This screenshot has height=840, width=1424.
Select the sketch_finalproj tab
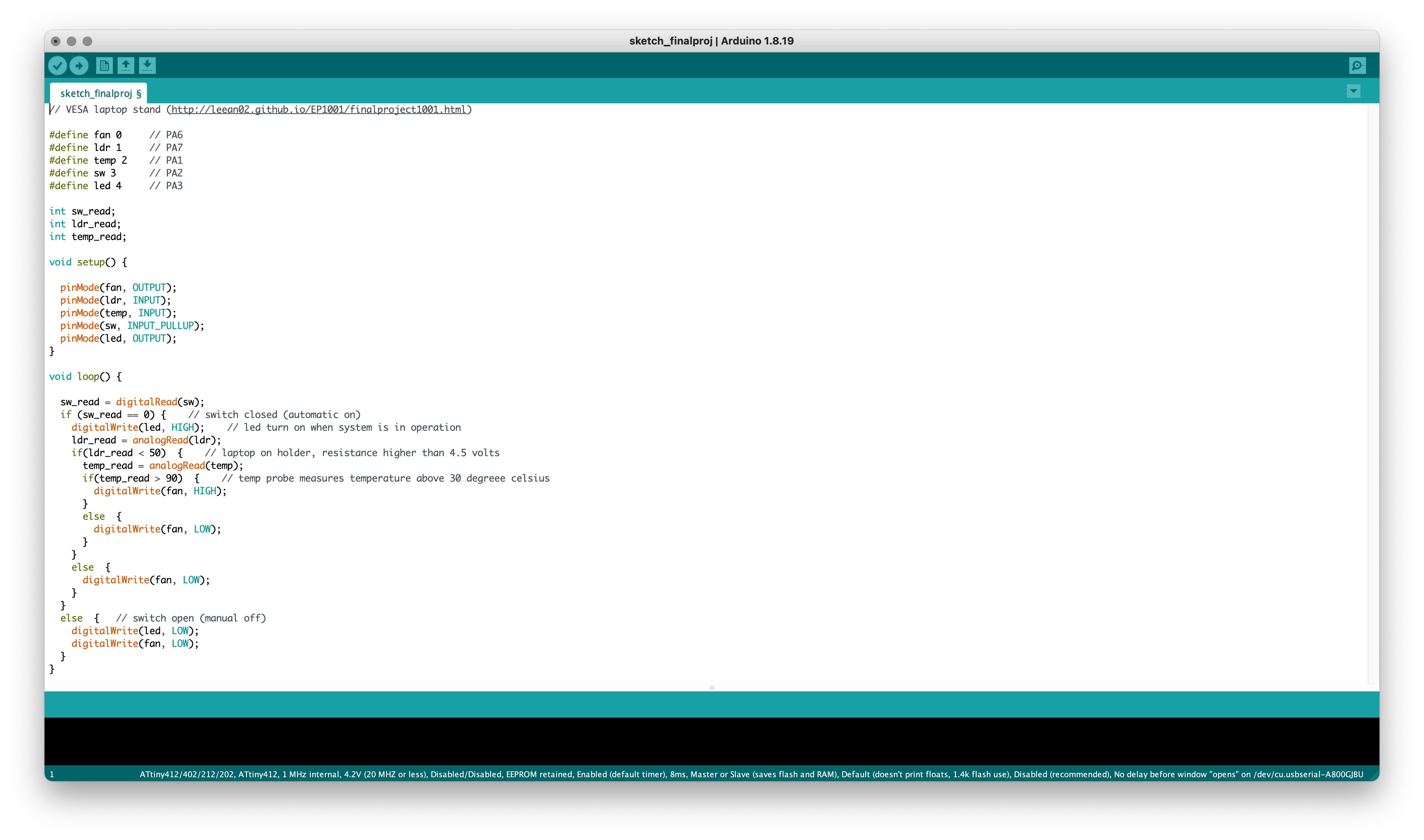tap(97, 93)
